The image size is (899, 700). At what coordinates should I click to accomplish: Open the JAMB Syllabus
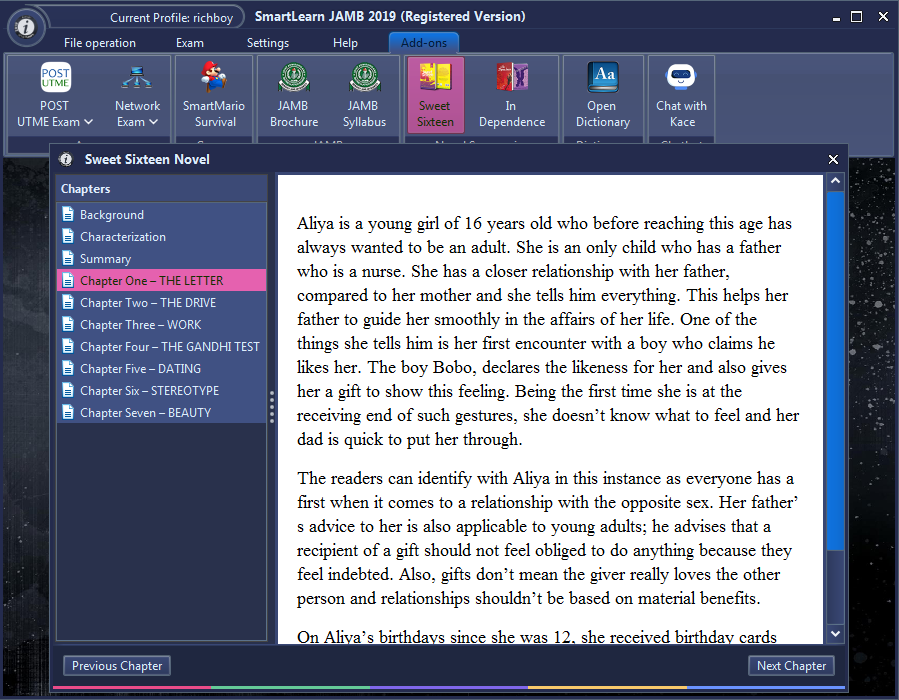364,96
